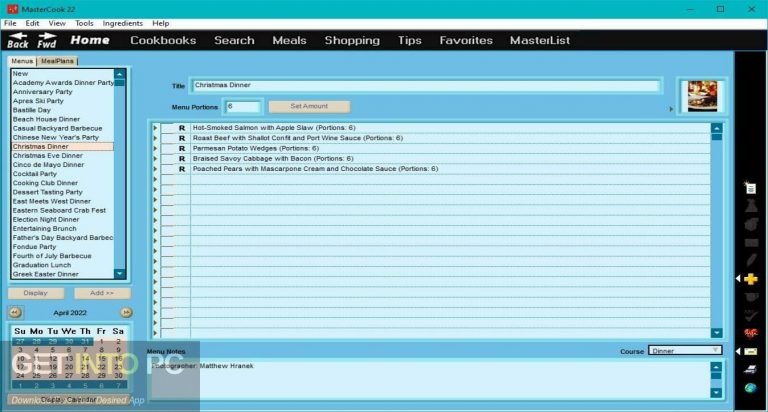Click the Fwd navigation arrow

(x=47, y=40)
